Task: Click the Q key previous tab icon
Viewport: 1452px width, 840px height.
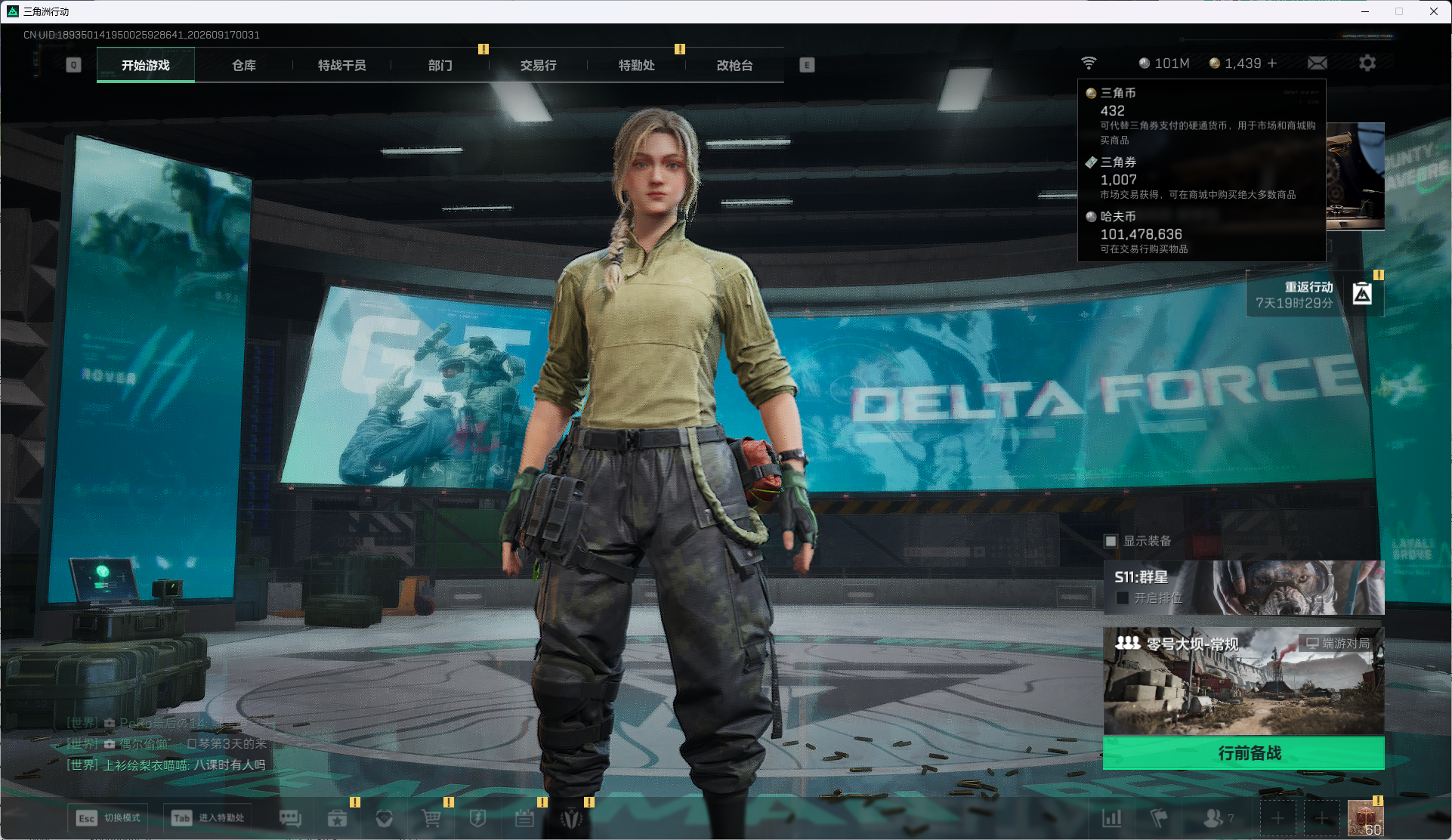Action: click(x=73, y=65)
